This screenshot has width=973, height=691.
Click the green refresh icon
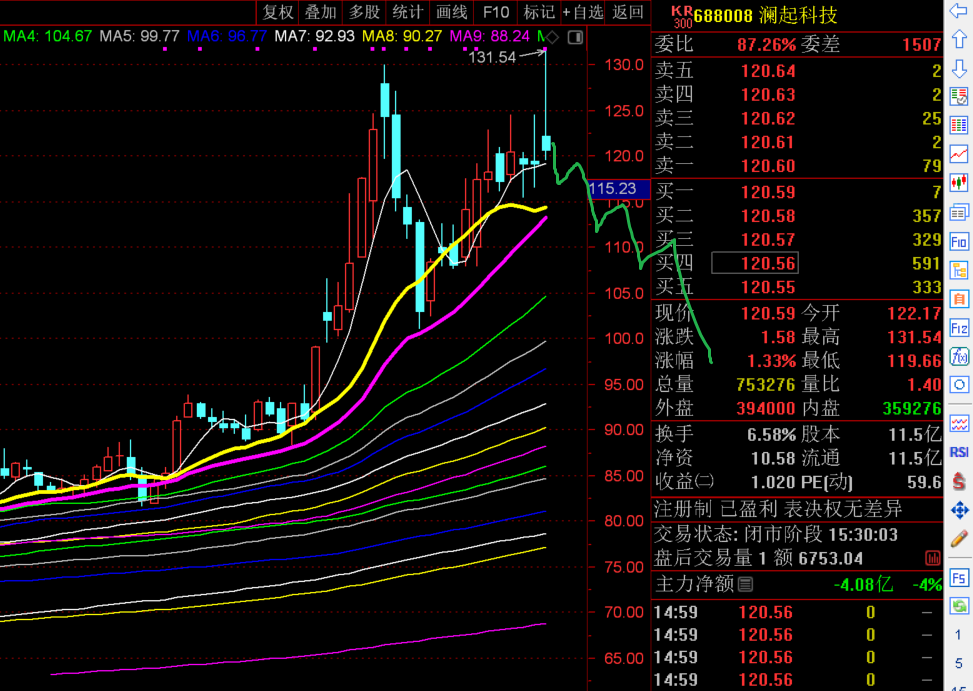point(959,606)
